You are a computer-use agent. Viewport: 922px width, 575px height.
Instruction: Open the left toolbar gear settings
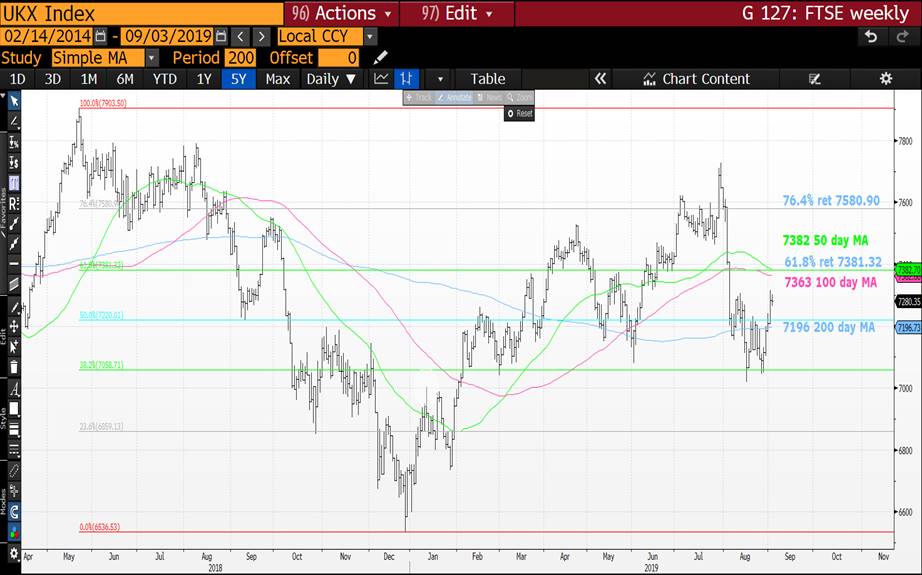[x=14, y=554]
